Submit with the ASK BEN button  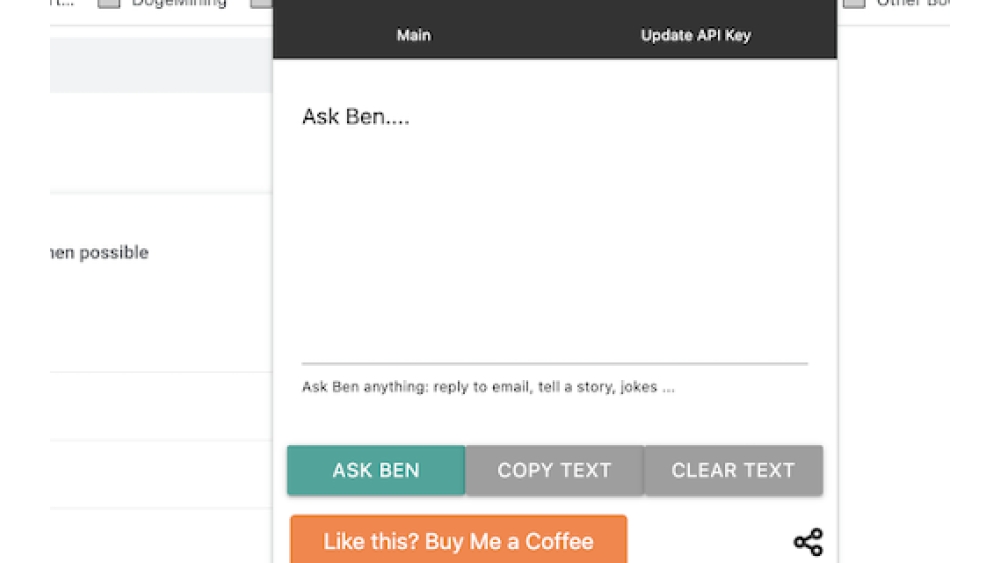tap(376, 471)
